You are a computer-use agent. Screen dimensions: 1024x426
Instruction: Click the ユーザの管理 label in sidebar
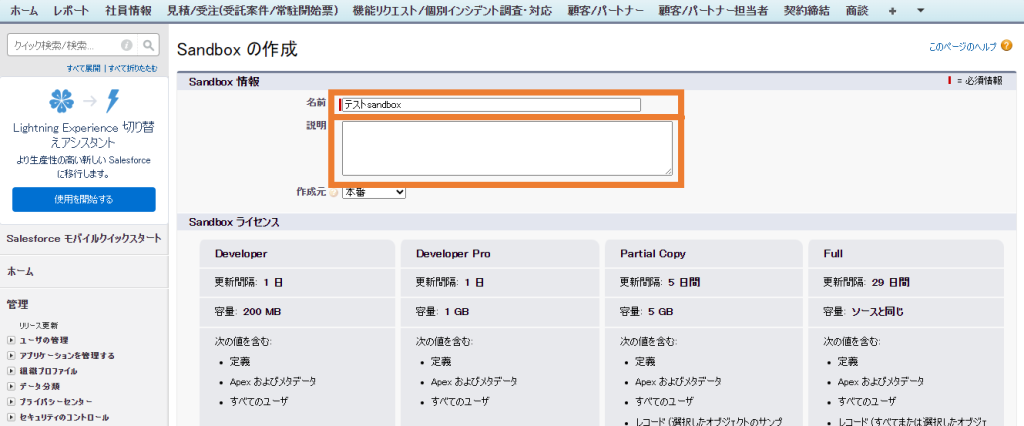pyautogui.click(x=44, y=340)
